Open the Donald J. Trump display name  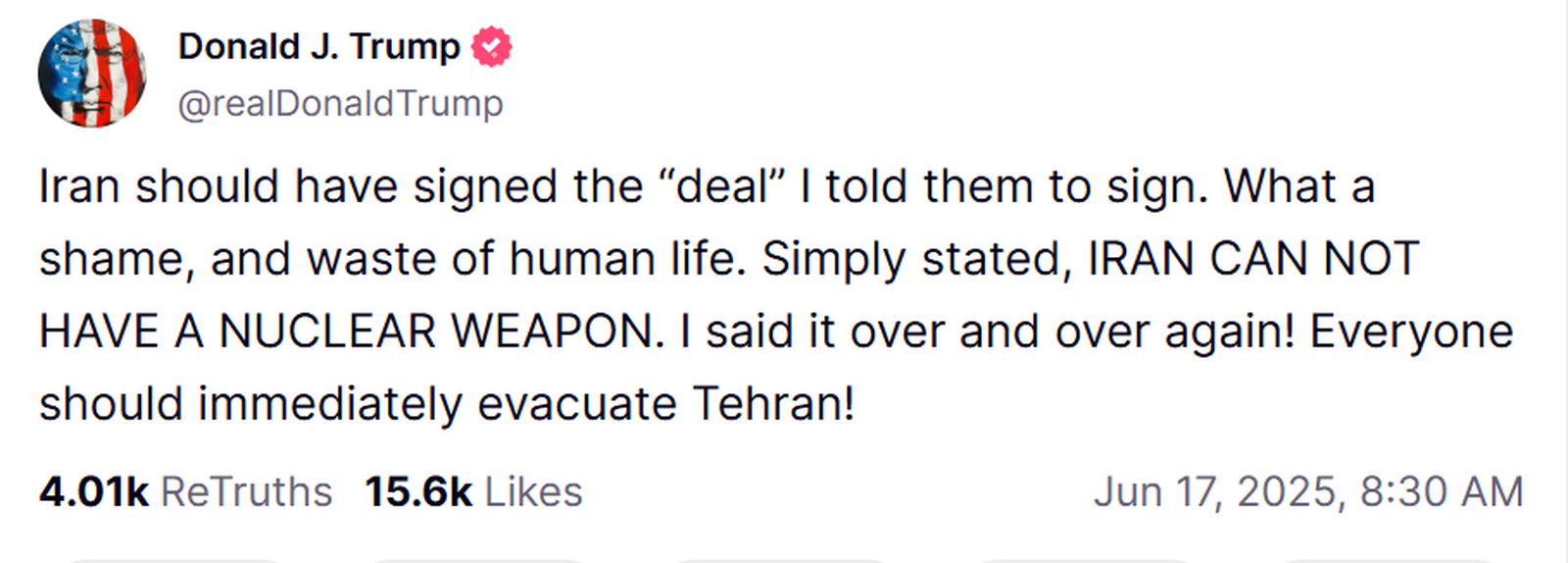318,46
